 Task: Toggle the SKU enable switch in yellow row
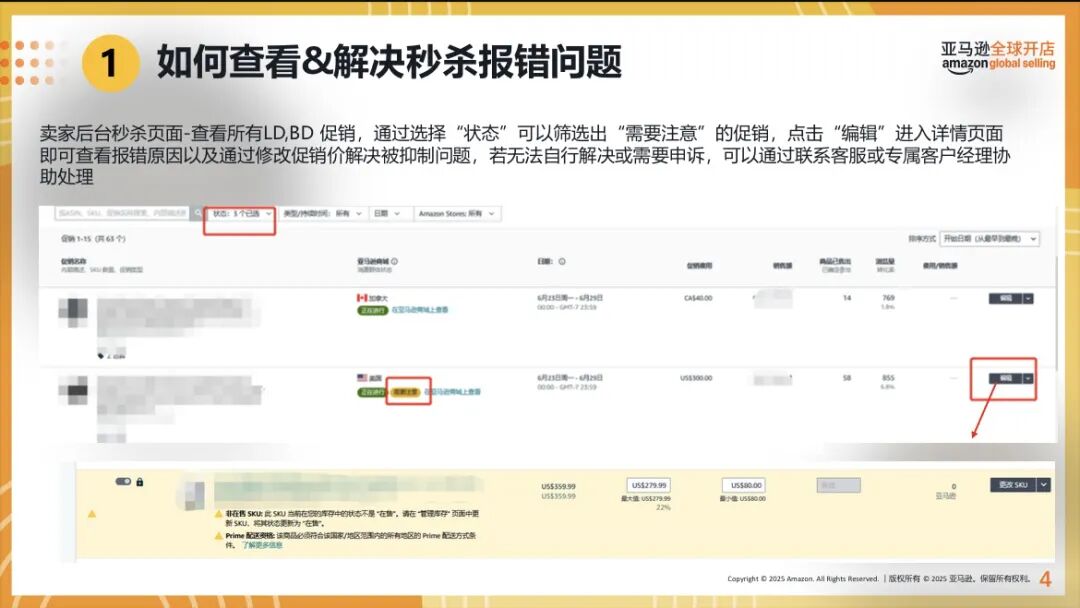tap(123, 482)
